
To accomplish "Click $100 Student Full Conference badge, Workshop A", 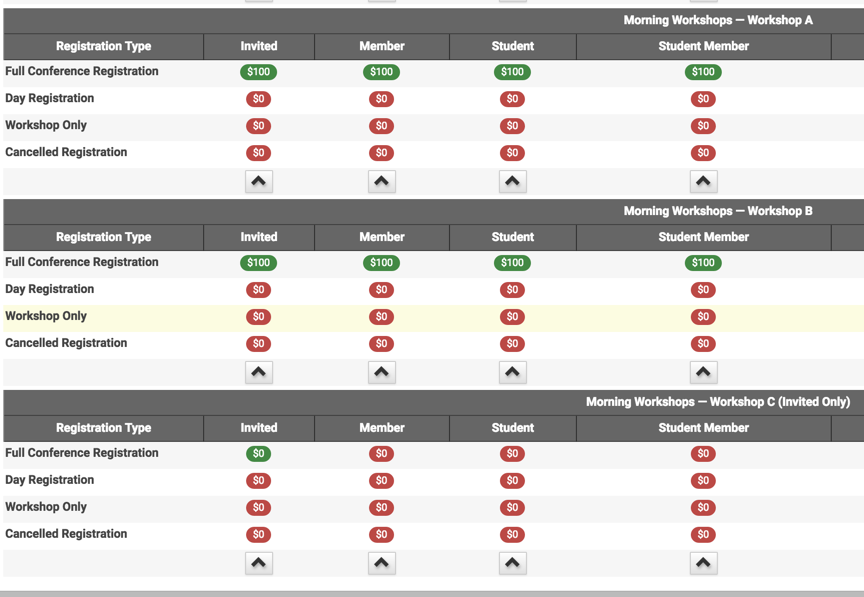I will coord(512,72).
